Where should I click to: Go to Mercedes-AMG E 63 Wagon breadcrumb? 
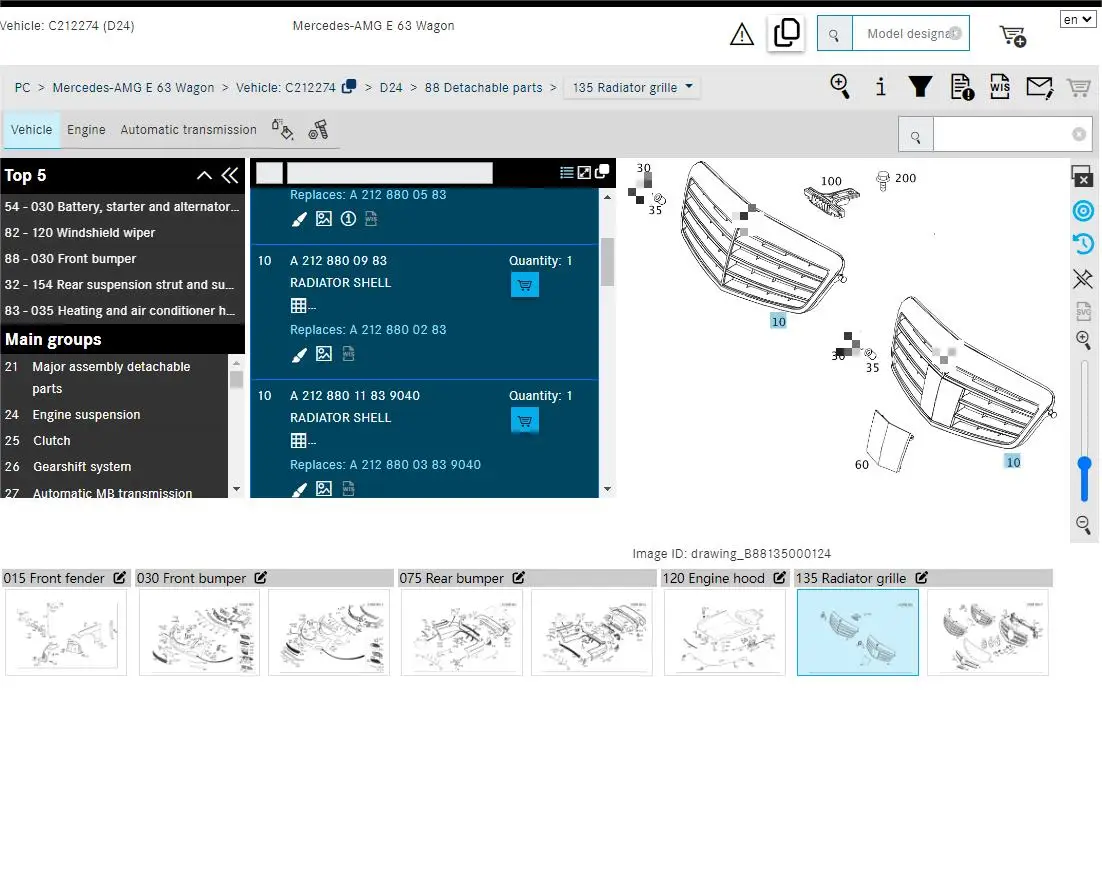[x=133, y=87]
